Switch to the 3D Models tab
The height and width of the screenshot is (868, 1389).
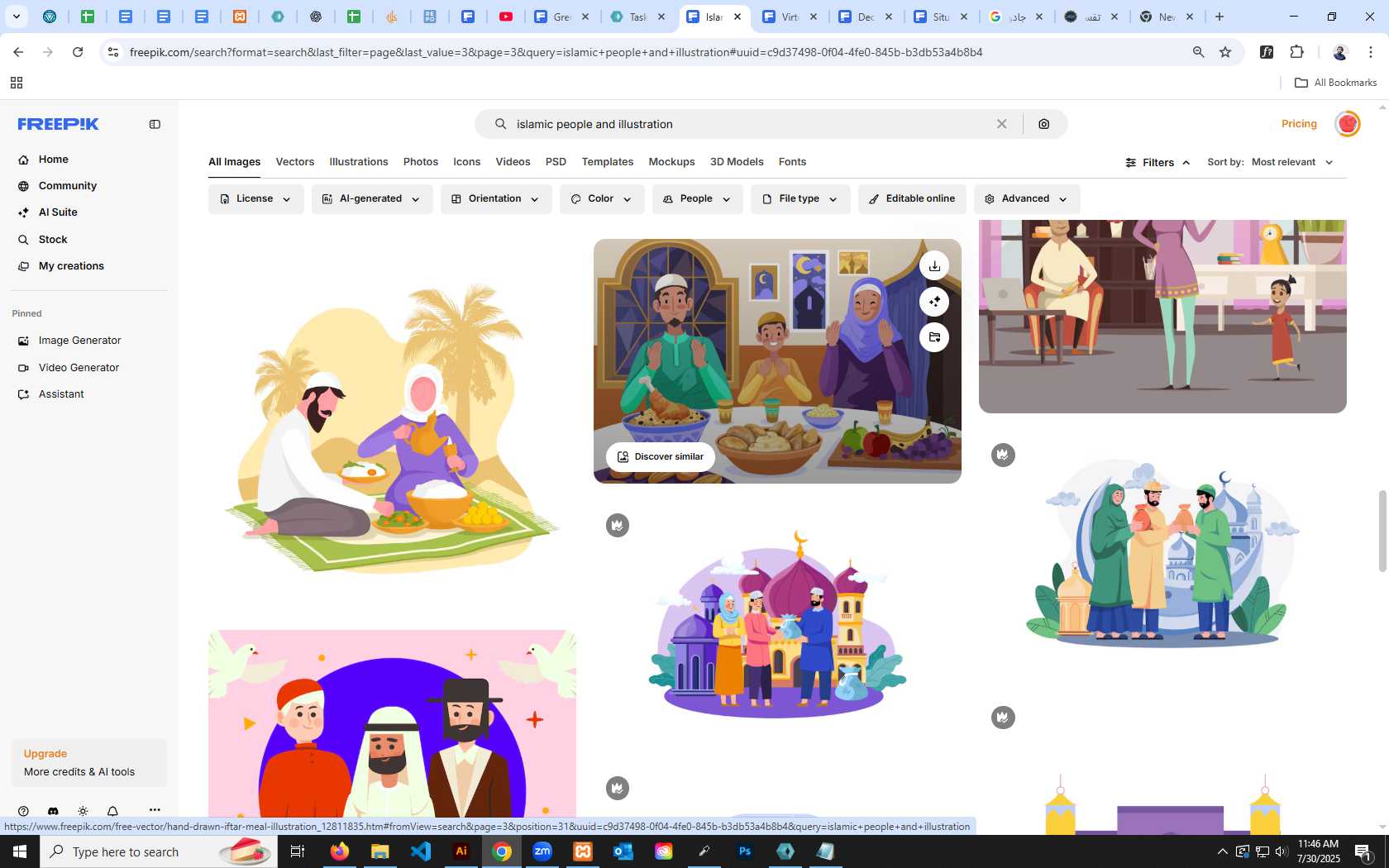click(x=737, y=162)
